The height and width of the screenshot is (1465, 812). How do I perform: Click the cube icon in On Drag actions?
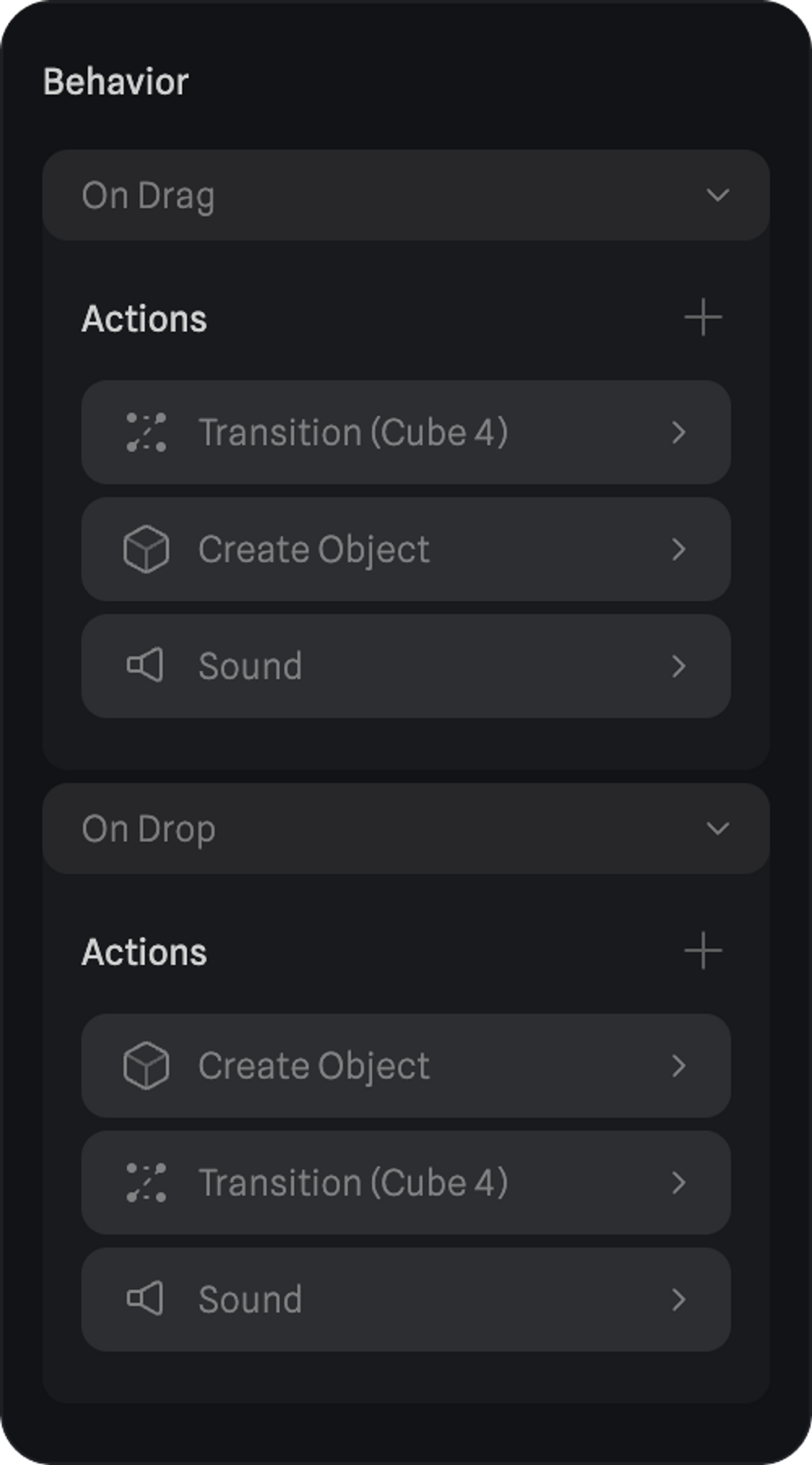(146, 549)
